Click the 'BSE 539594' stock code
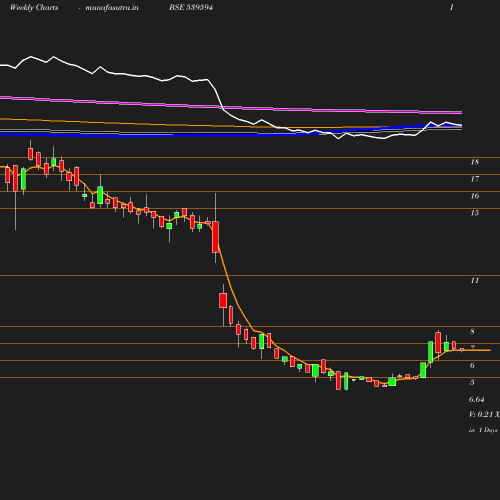This screenshot has width=500, height=500. [191, 8]
